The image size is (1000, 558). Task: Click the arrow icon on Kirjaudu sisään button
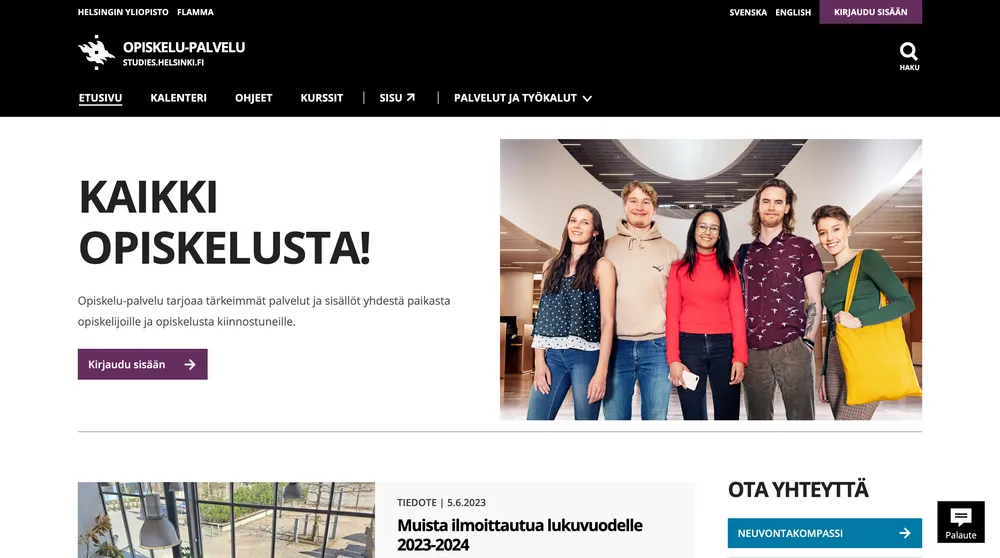[189, 364]
